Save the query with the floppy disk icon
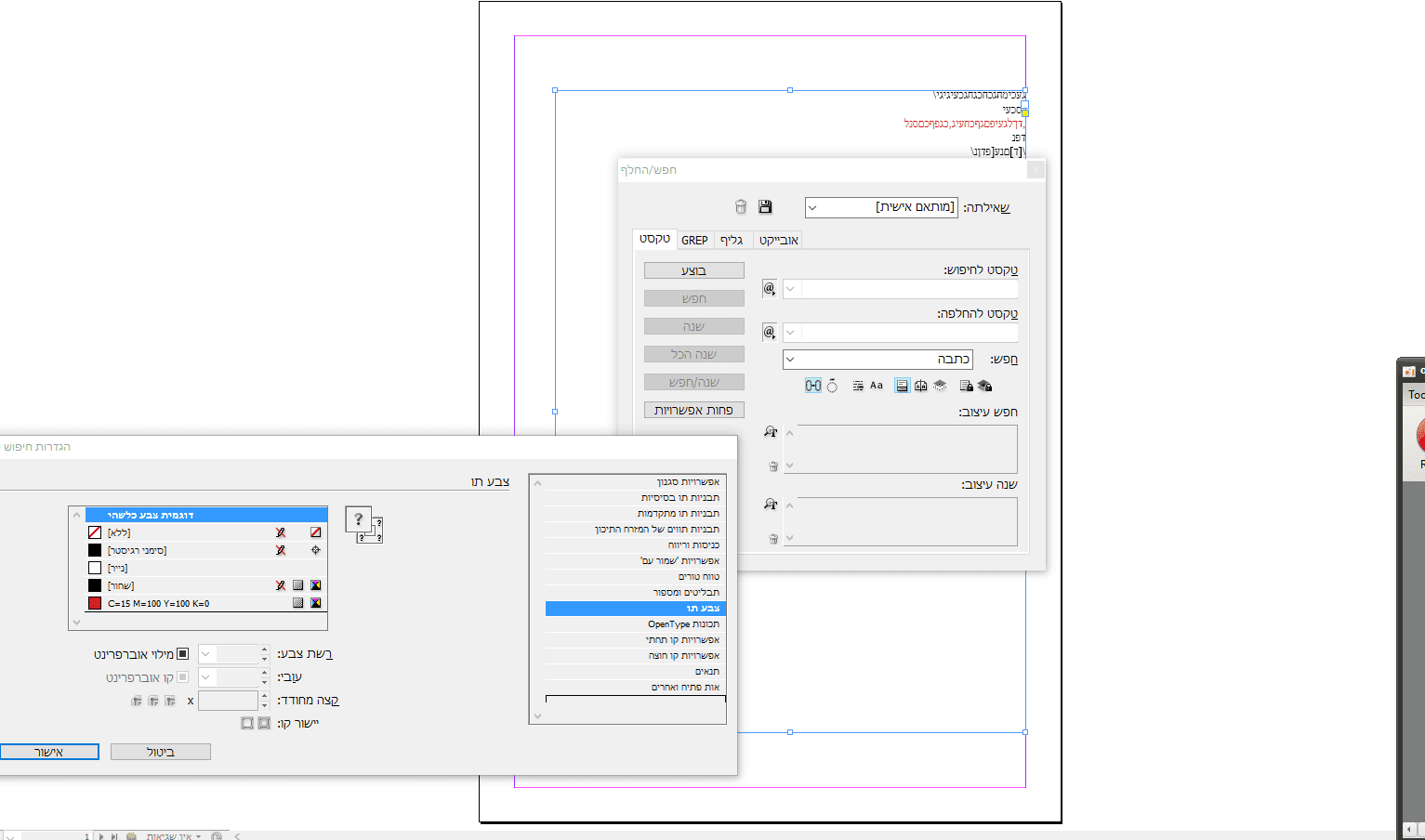1425x840 pixels. click(x=765, y=206)
